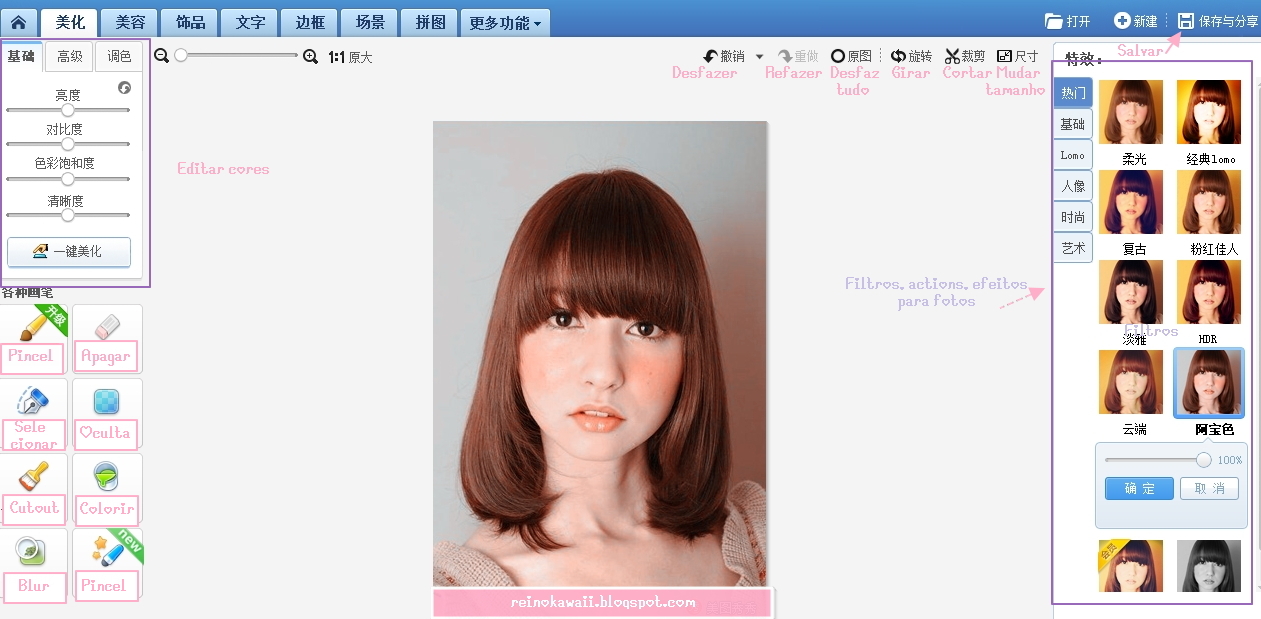Screen dimensions: 1261x619
Task: Click the 色彩饱和度 saturation slider
Action: click(68, 179)
